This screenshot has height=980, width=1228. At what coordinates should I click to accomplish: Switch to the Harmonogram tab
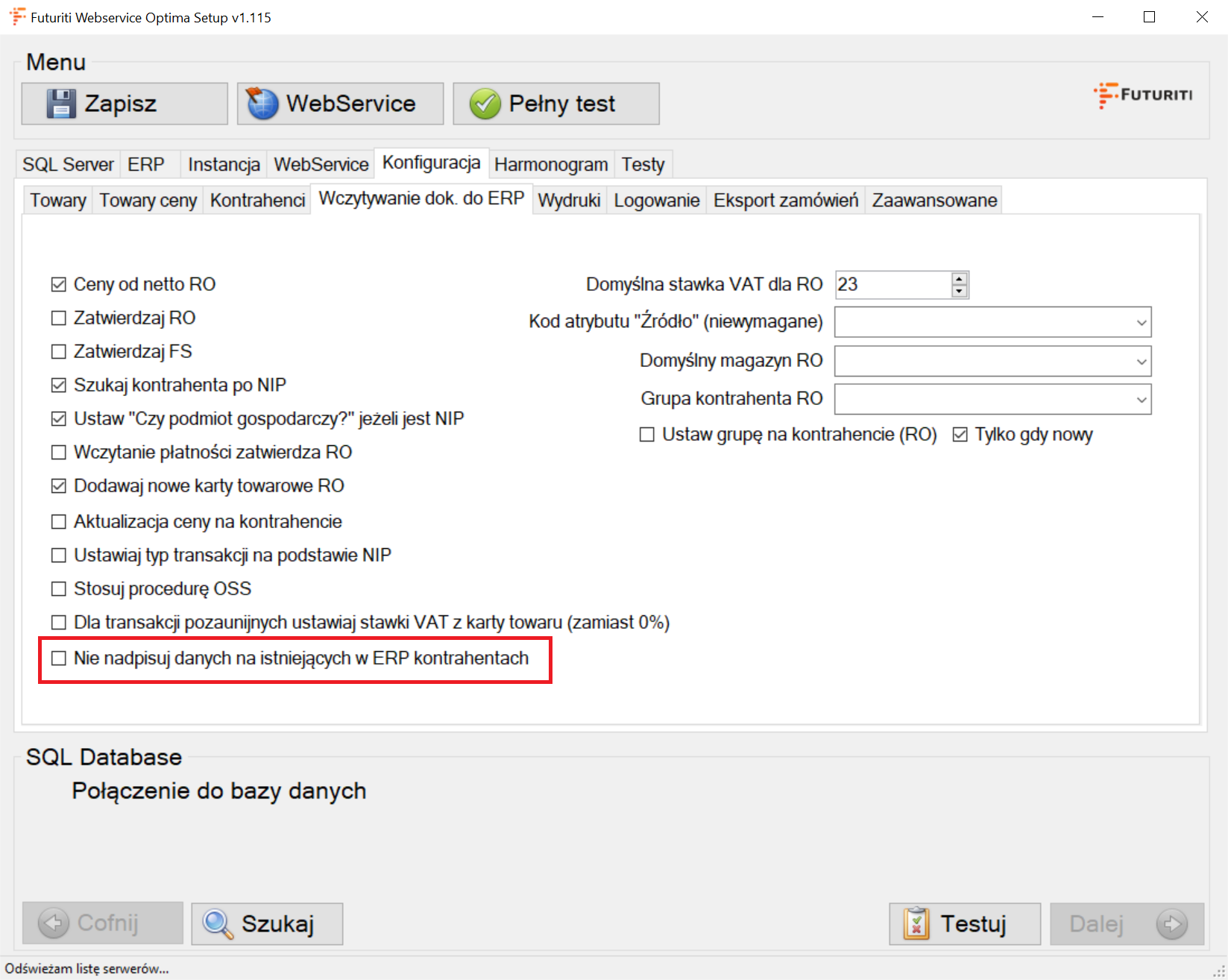click(550, 165)
